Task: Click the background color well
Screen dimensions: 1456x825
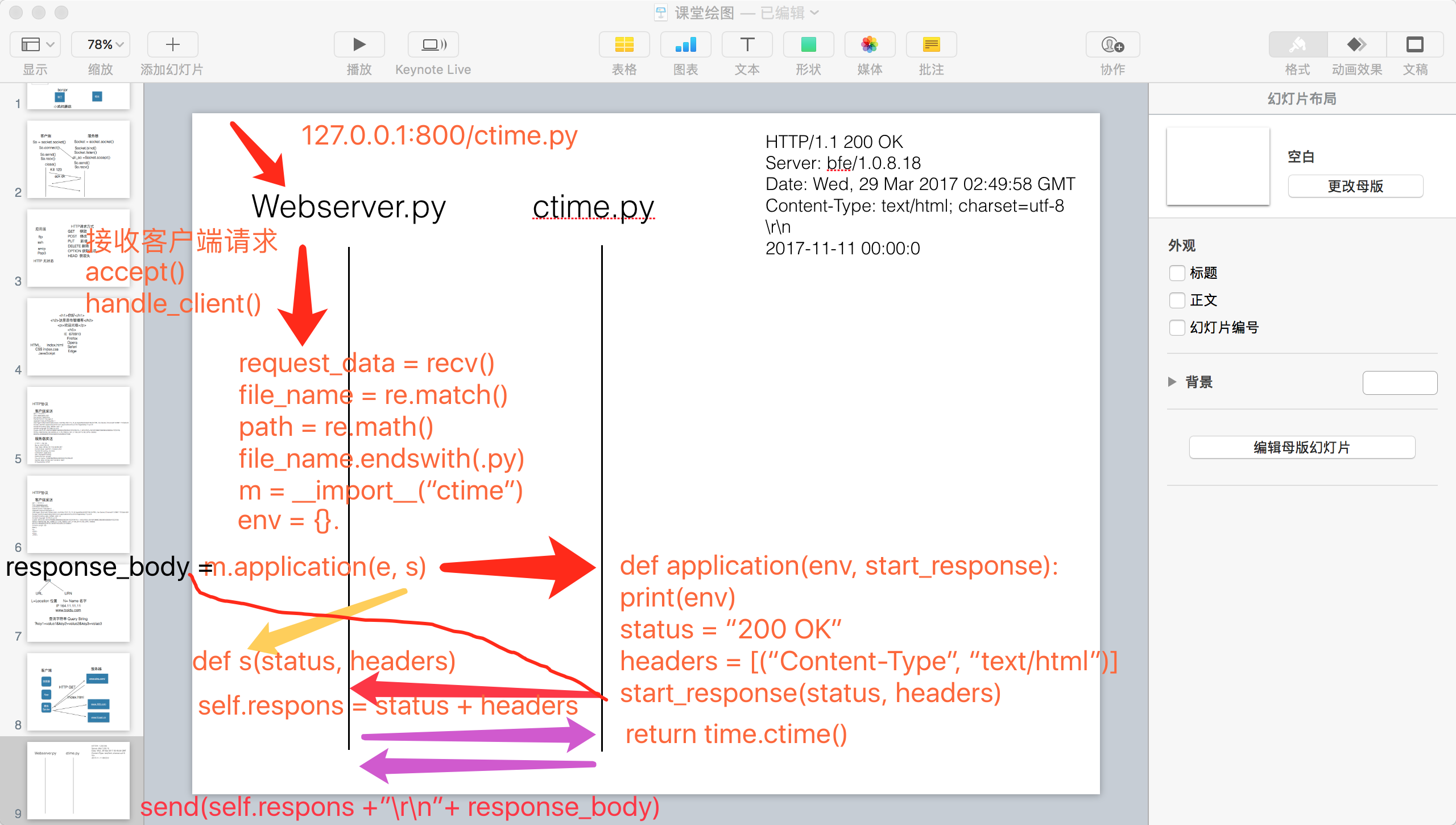Action: click(x=1400, y=382)
